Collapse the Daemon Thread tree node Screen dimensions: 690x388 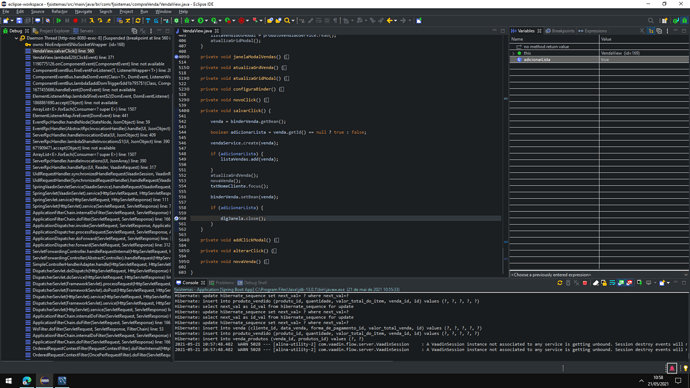coord(16,38)
